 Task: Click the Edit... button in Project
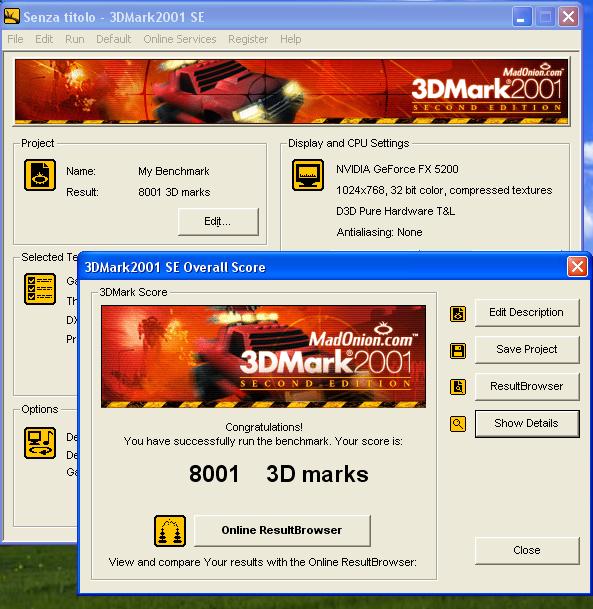click(218, 221)
